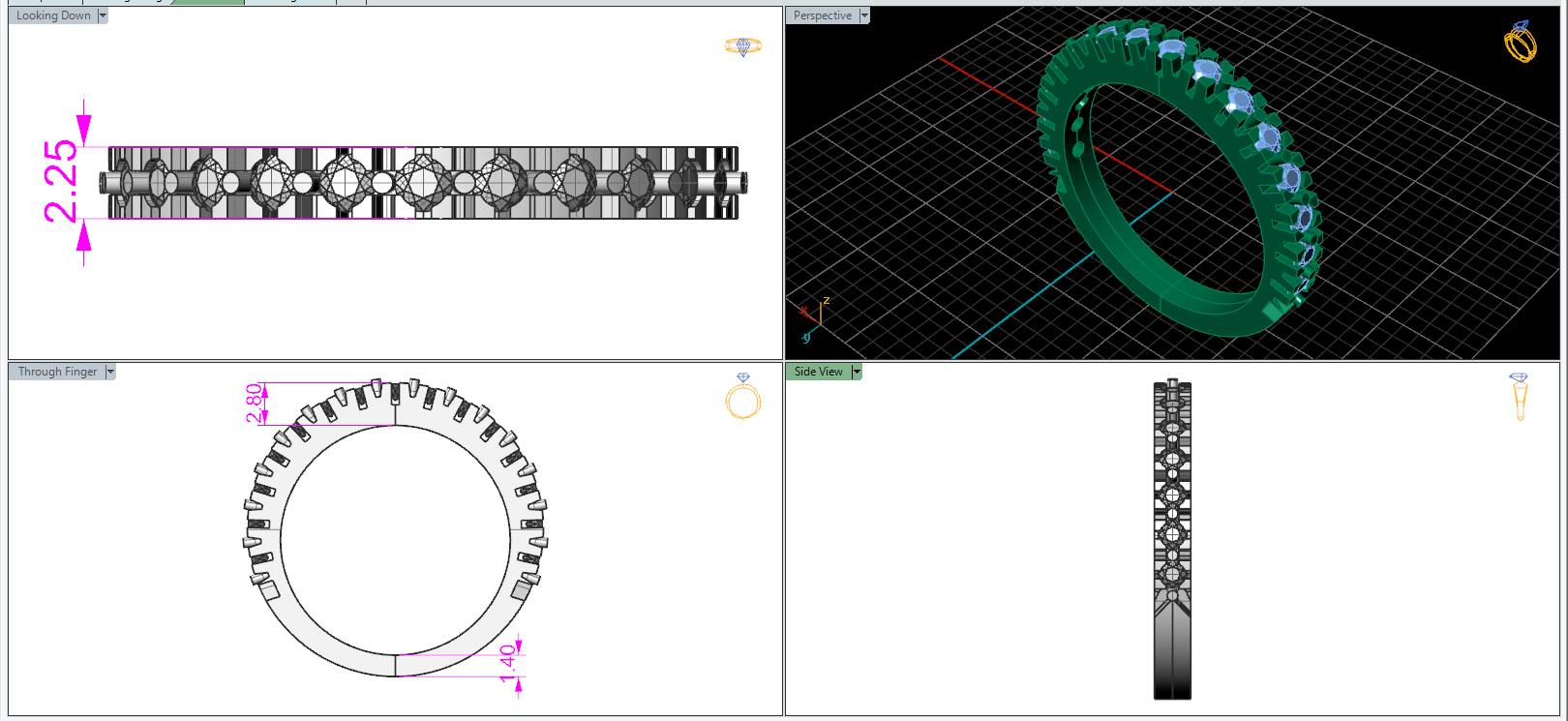
Task: Open the Through Finger viewport dropdown arrow
Action: 109,372
